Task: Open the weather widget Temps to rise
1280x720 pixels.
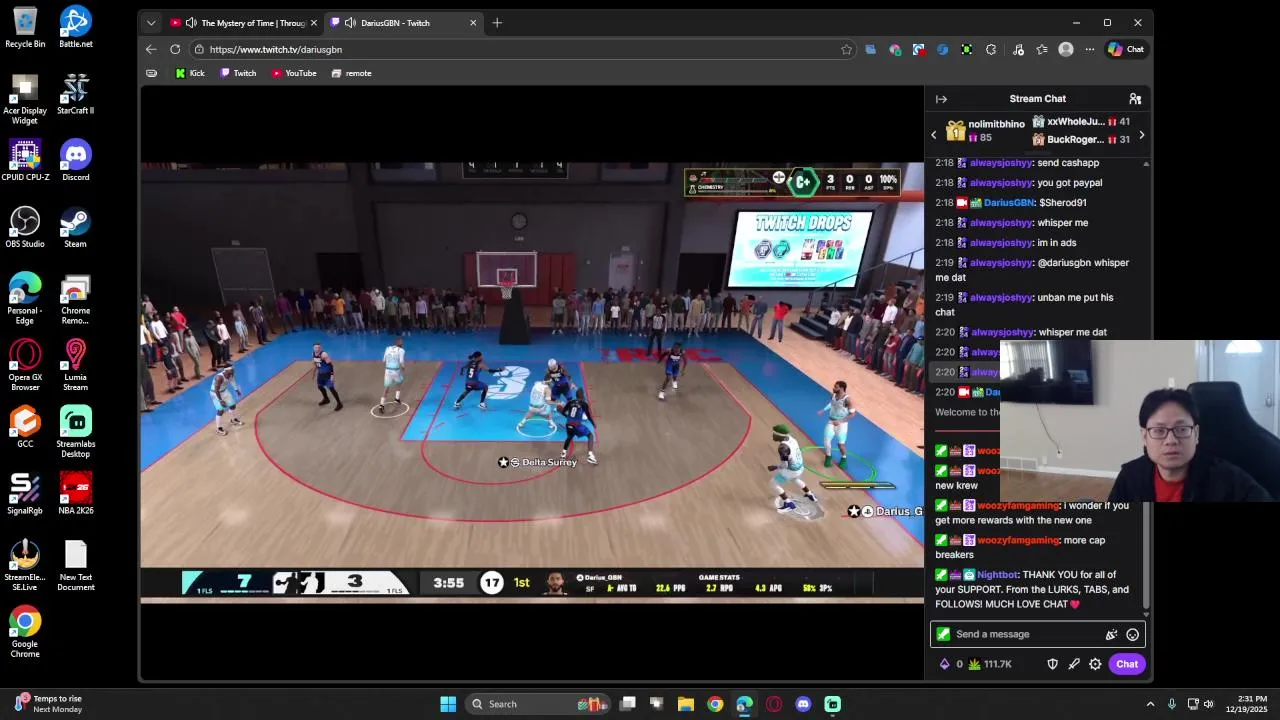Action: pos(48,704)
